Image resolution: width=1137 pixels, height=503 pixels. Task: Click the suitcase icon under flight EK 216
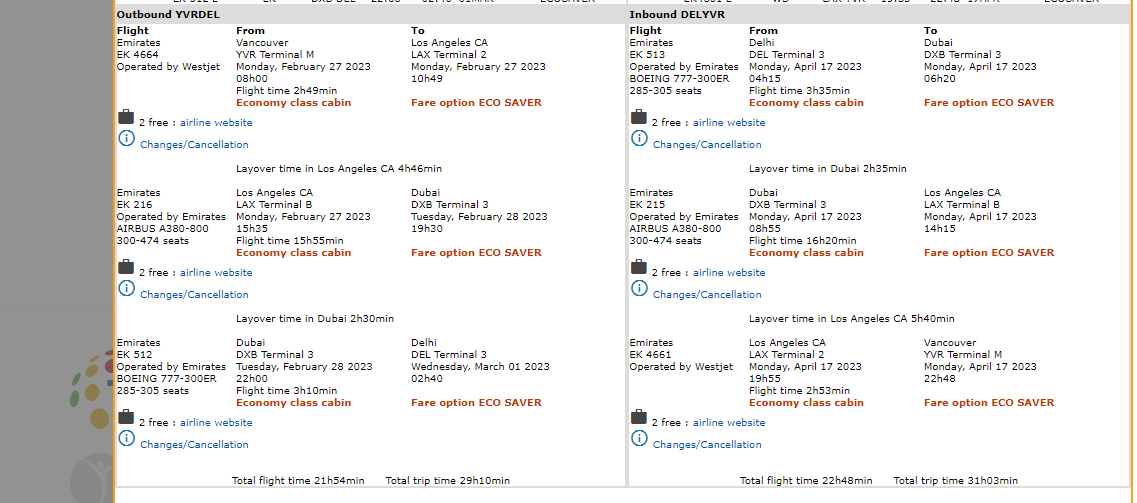pos(126,268)
